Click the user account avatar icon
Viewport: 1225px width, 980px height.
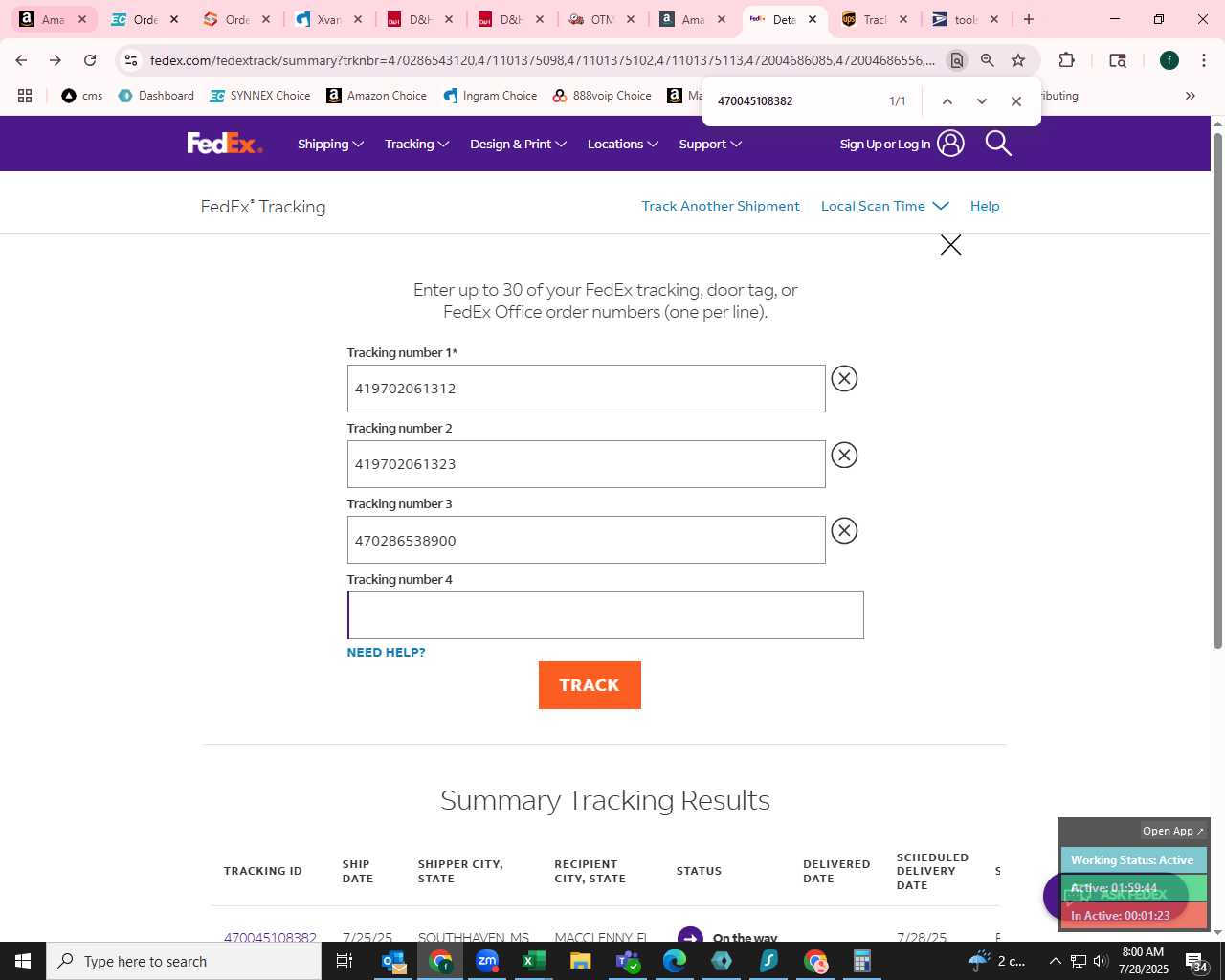coord(950,144)
